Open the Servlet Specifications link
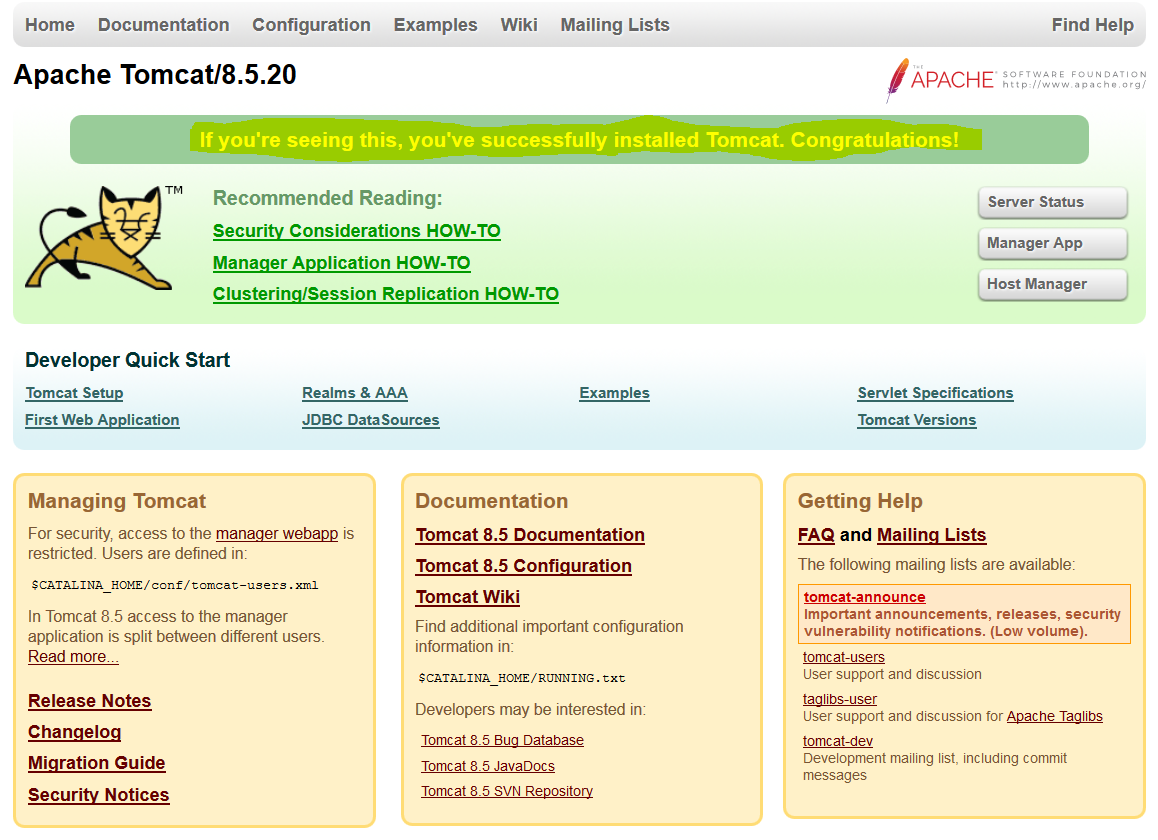The image size is (1158, 840). [x=935, y=393]
